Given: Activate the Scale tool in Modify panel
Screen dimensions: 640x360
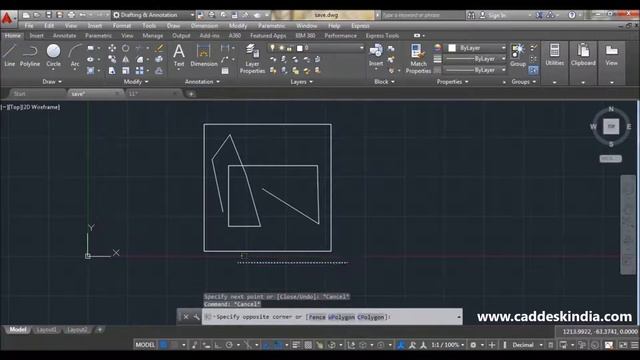Looking at the screenshot, I should (x=126, y=71).
